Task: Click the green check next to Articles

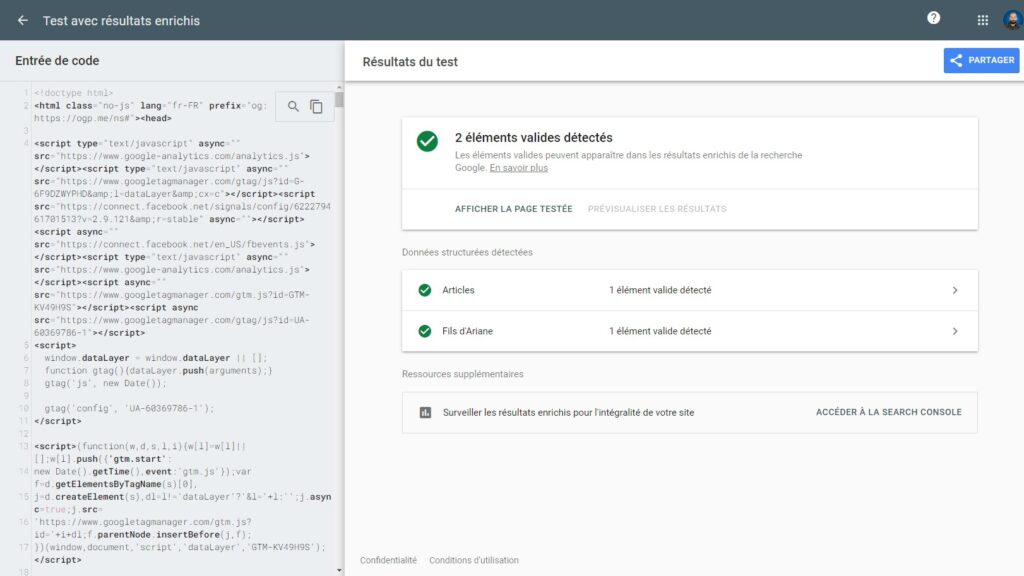Action: 424,290
